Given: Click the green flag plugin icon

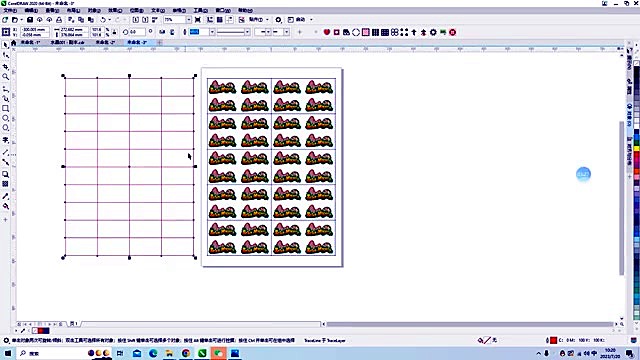Looking at the screenshot, I should (x=443, y=32).
